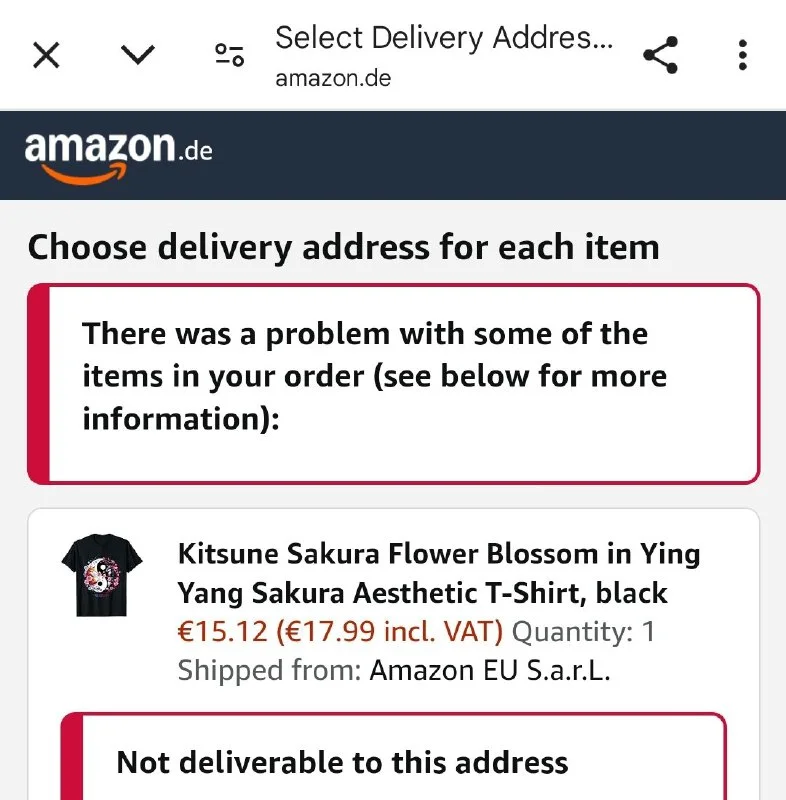Viewport: 786px width, 800px height.
Task: Click the 'Amazon EU S.a.r.L.' seller name
Action: point(490,670)
